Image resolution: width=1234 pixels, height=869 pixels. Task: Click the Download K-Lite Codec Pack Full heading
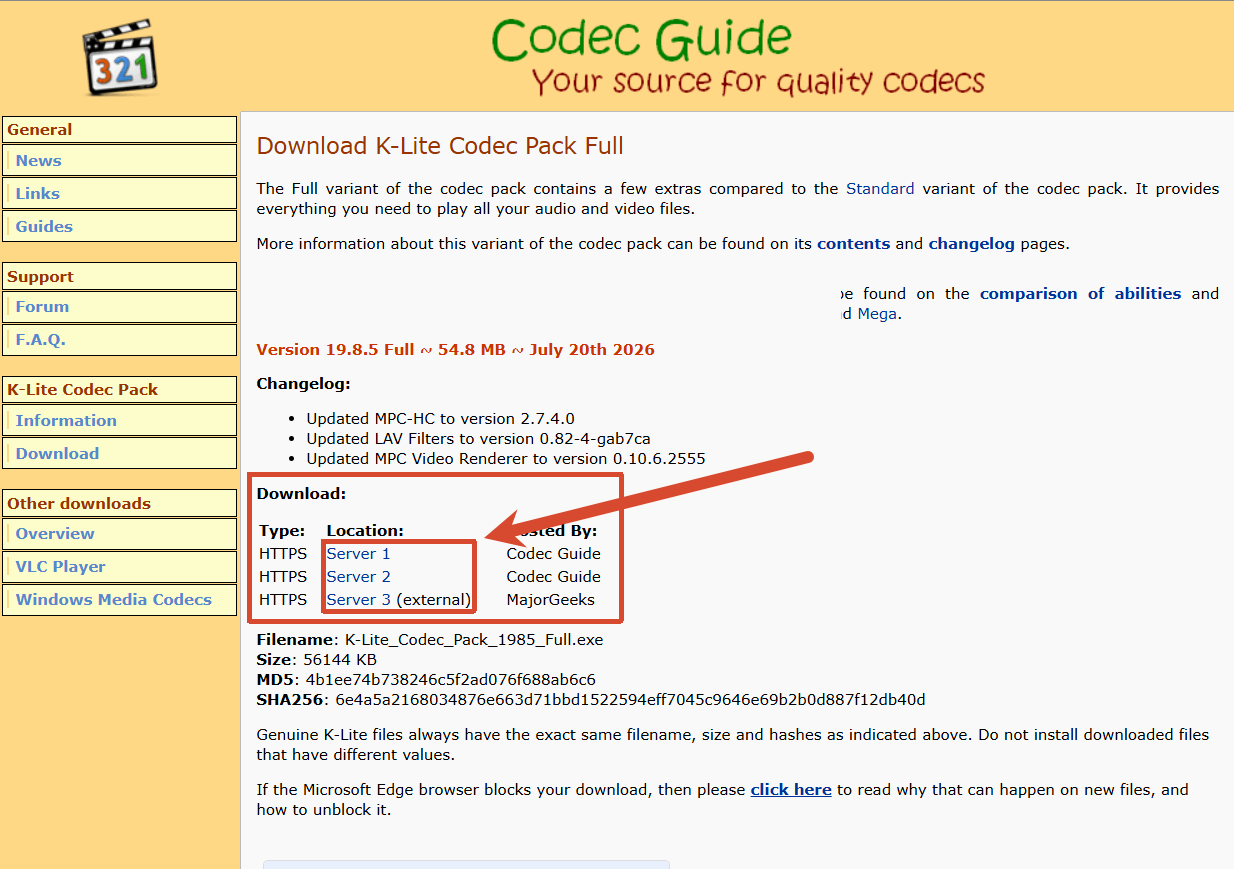tap(440, 146)
